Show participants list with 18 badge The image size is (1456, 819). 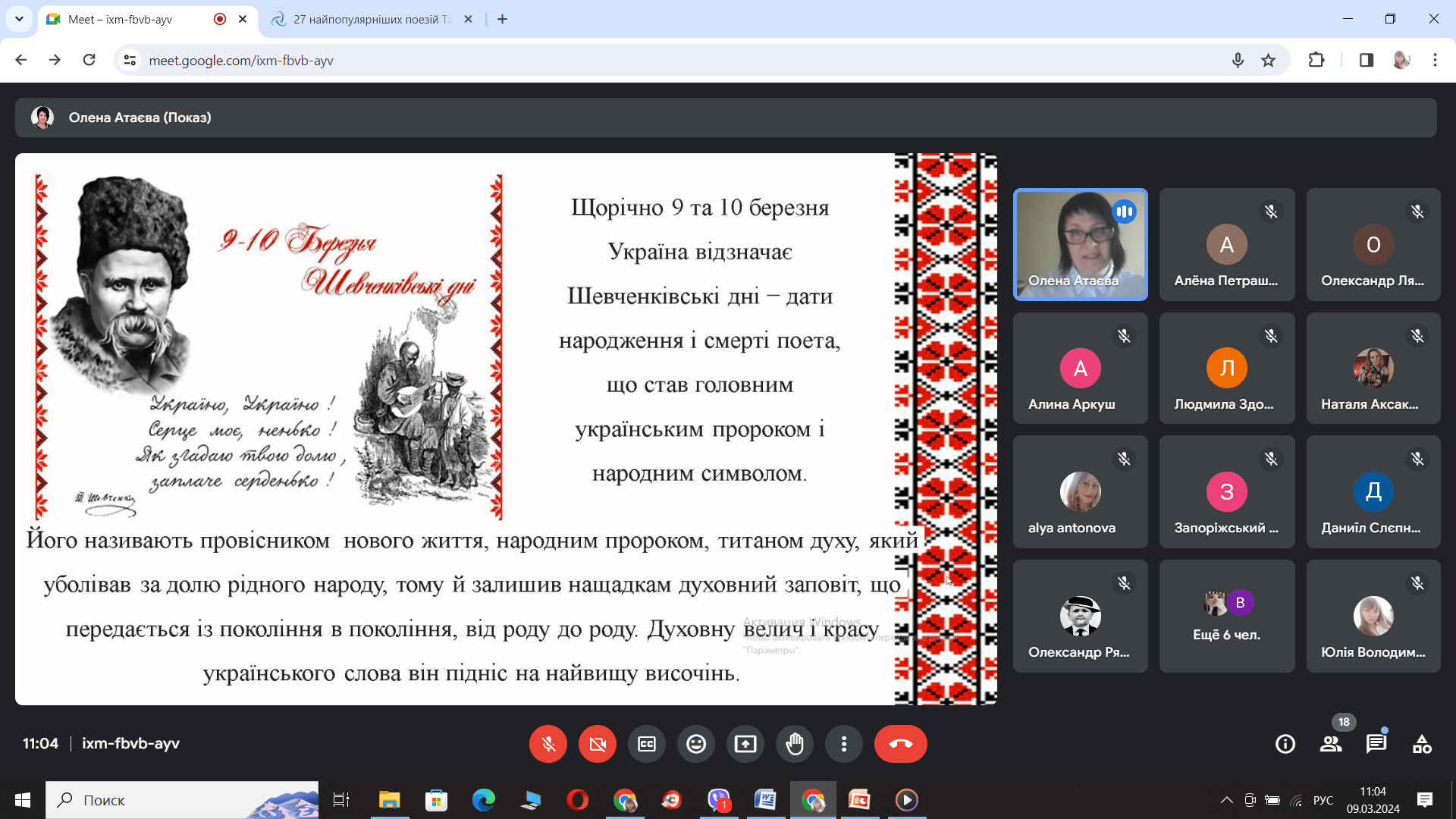[1331, 744]
